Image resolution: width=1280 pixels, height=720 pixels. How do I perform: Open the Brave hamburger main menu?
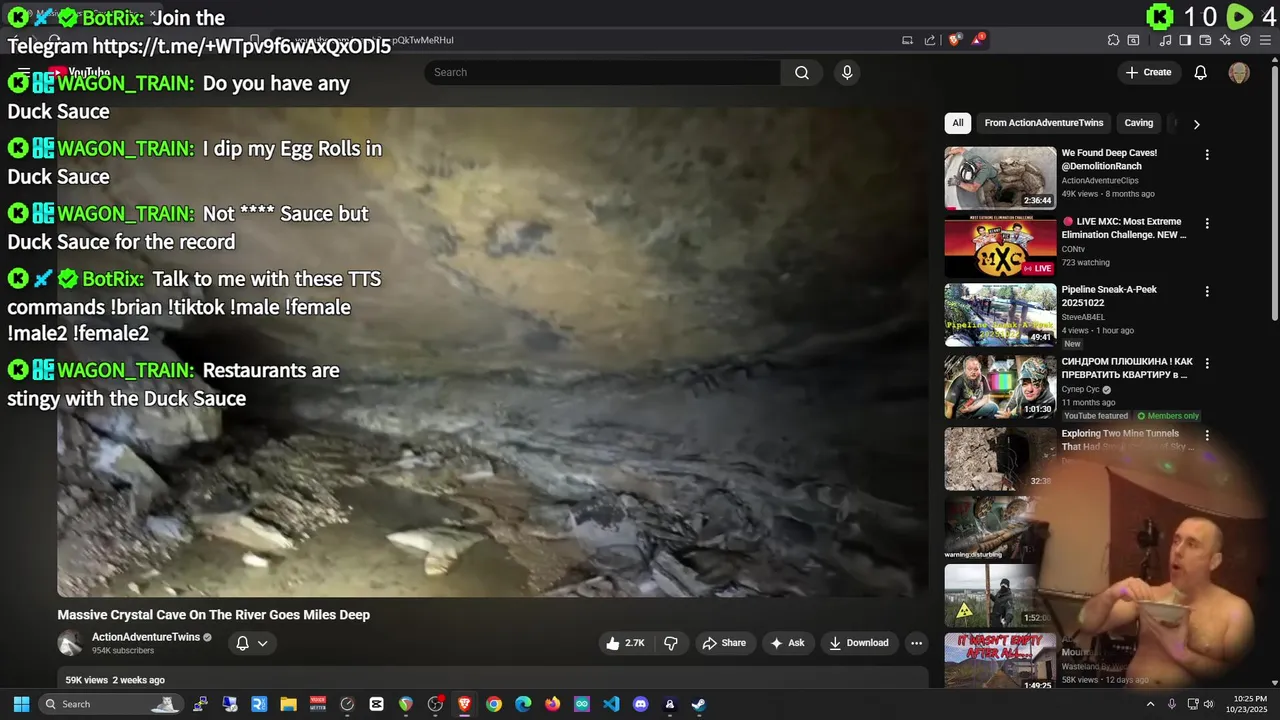point(1266,40)
